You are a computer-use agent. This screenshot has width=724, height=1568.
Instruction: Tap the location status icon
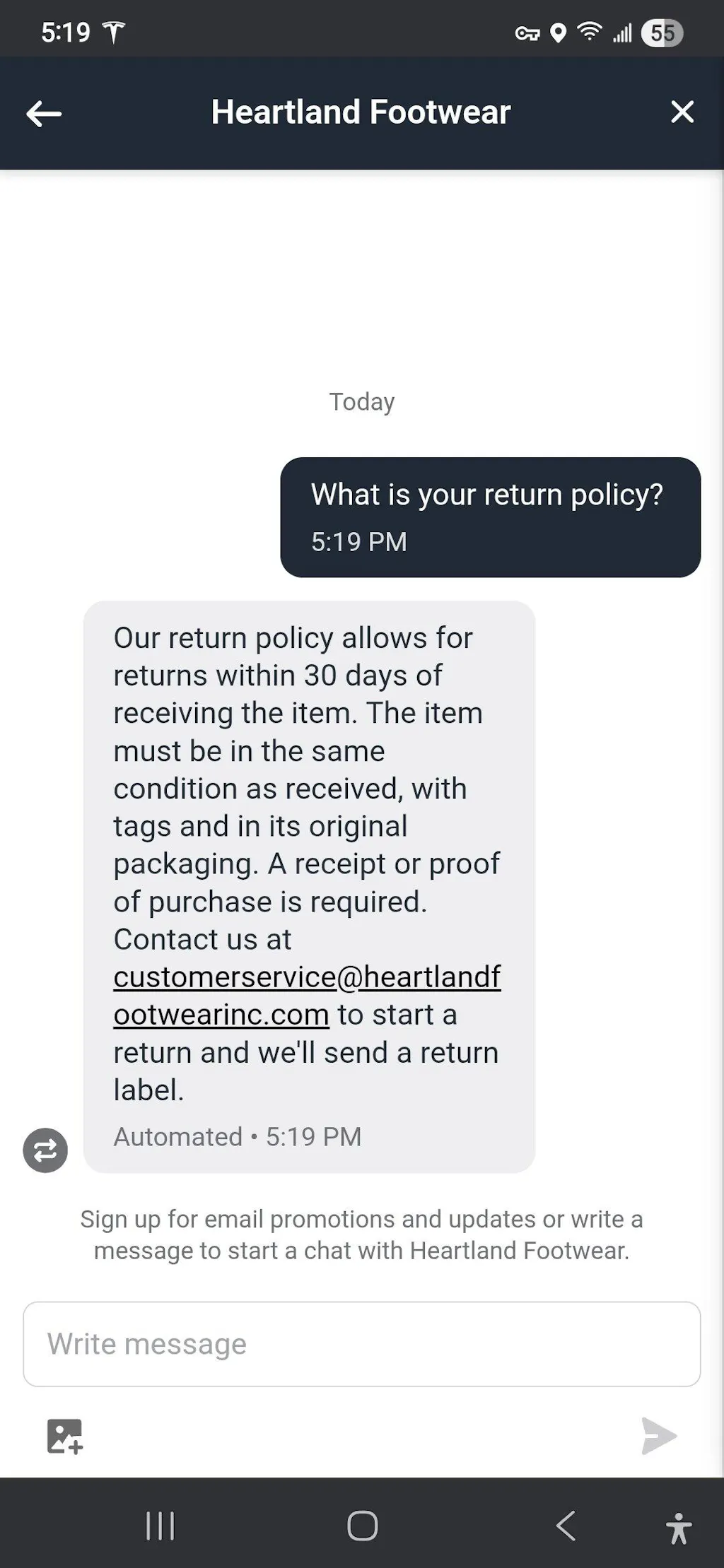[559, 33]
